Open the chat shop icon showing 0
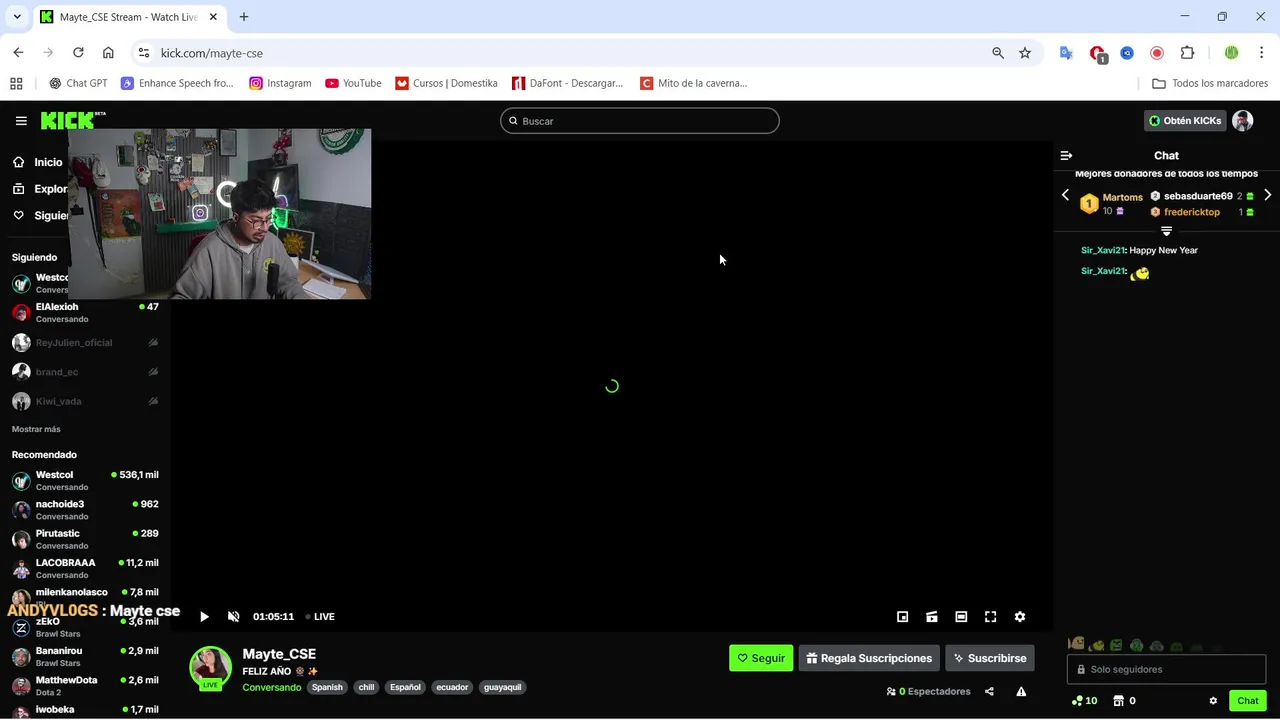 point(1124,701)
